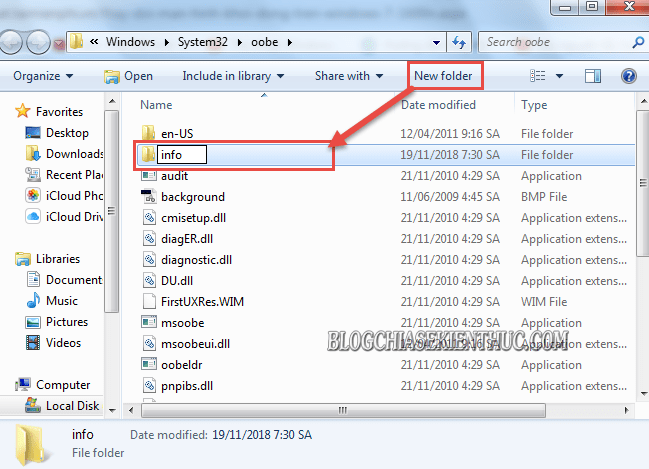This screenshot has height=469, width=649.
Task: Click the horizontal scrollbar thumb
Action: 343,410
